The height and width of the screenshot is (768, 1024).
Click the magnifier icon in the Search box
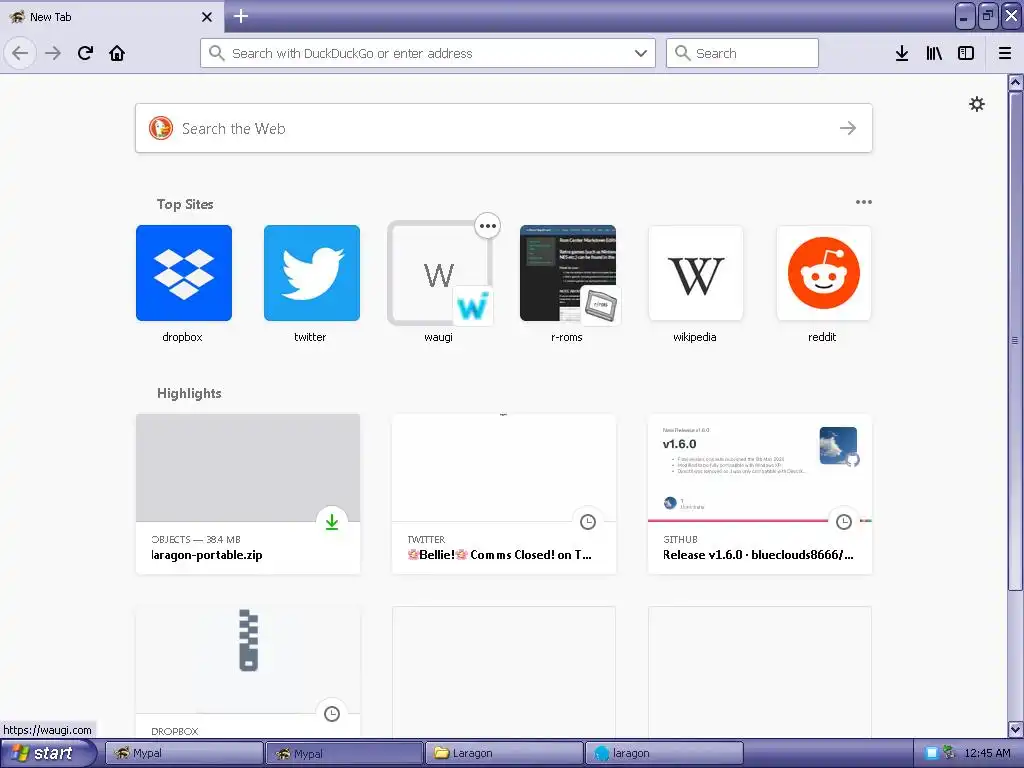coord(682,53)
